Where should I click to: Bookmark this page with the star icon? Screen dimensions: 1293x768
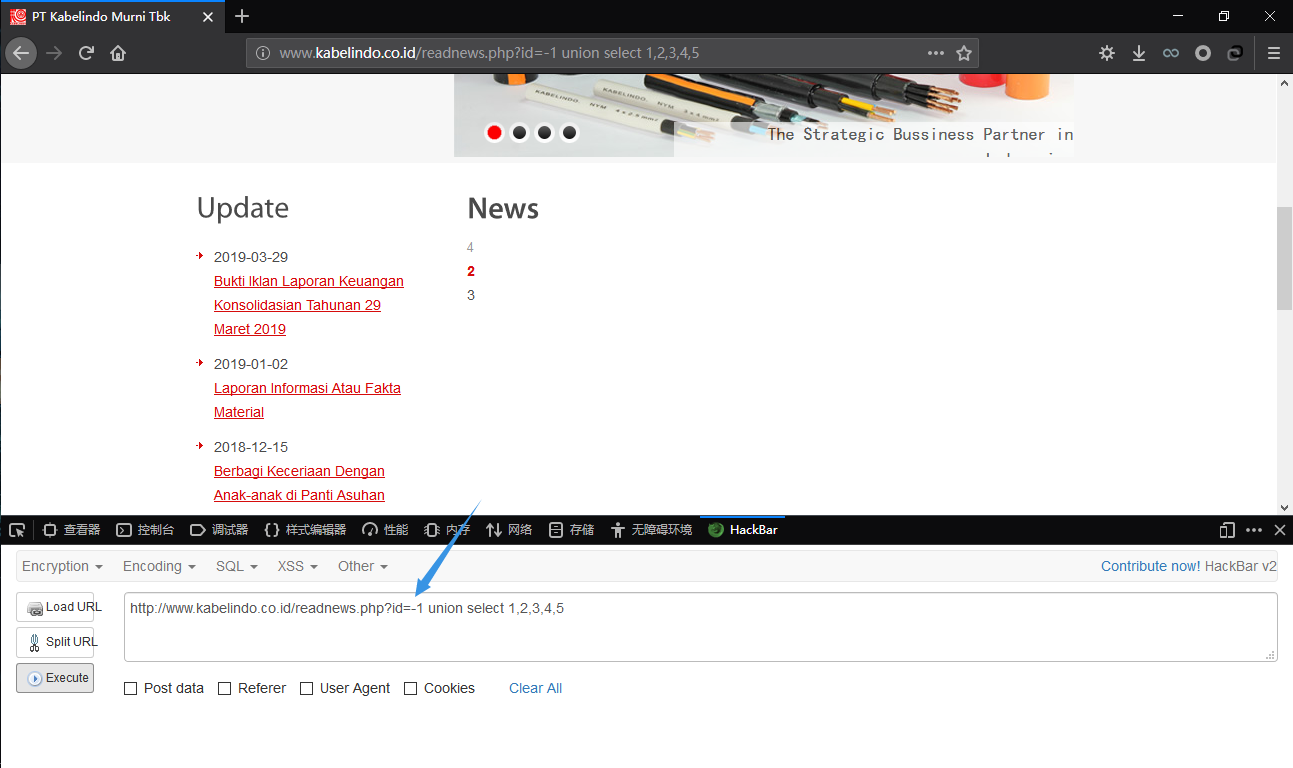tap(964, 53)
